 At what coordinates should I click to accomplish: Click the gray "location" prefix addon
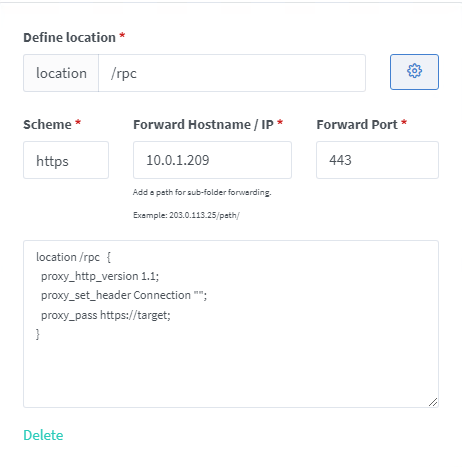61,73
